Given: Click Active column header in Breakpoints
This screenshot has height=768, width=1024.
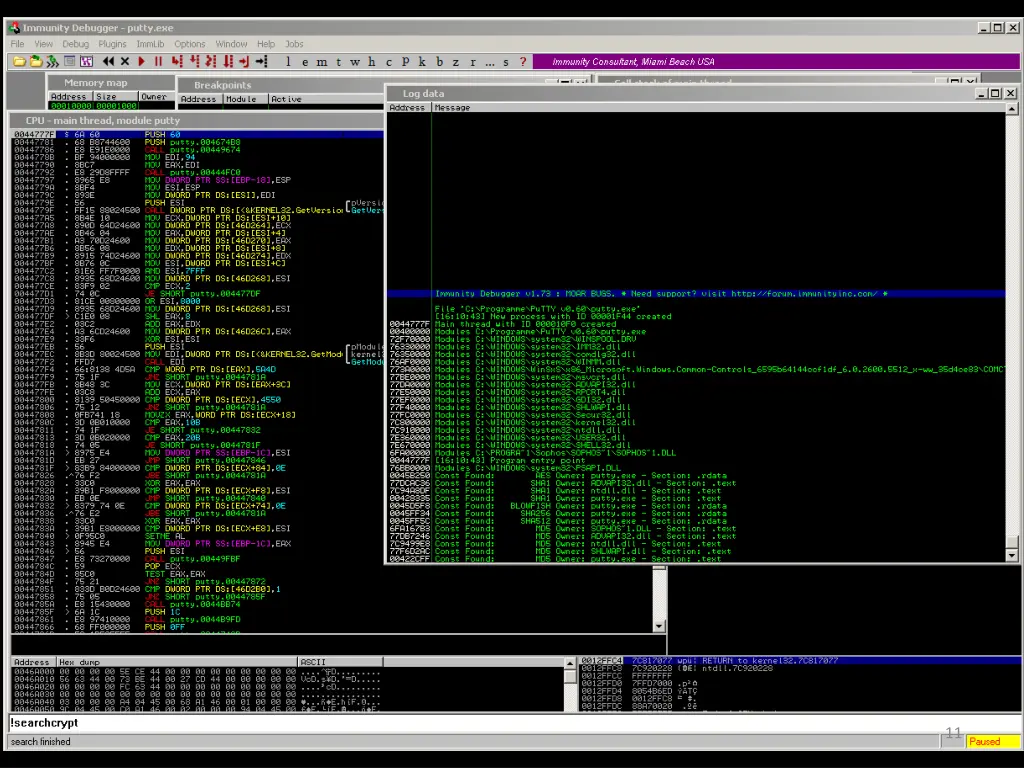Looking at the screenshot, I should coord(326,99).
